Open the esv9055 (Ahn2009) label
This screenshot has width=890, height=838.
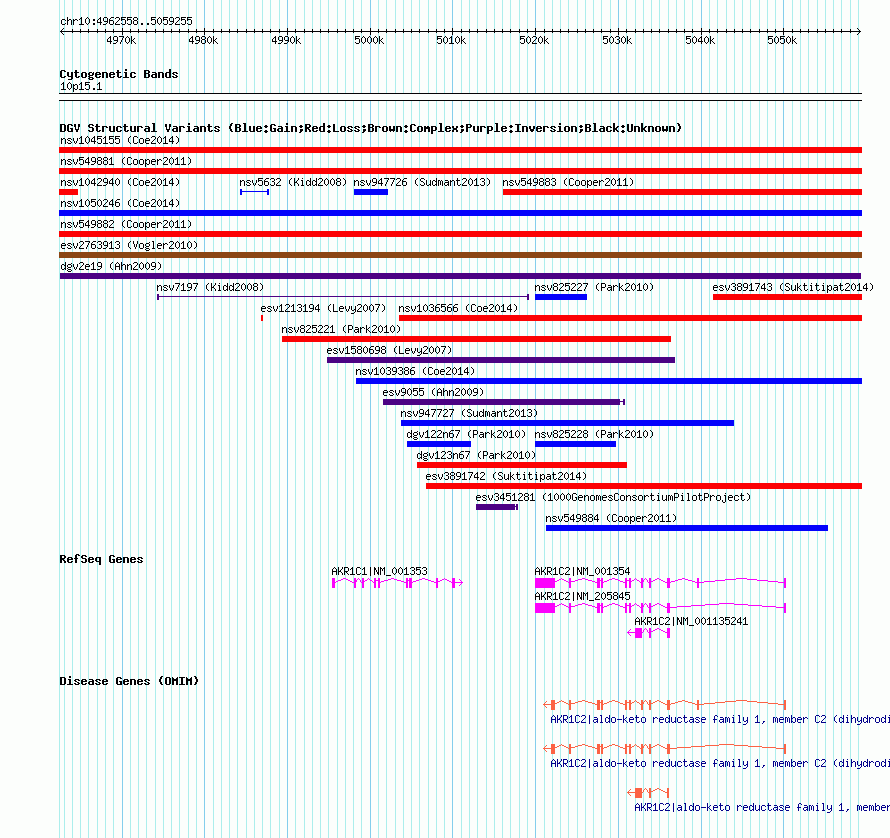[x=433, y=392]
